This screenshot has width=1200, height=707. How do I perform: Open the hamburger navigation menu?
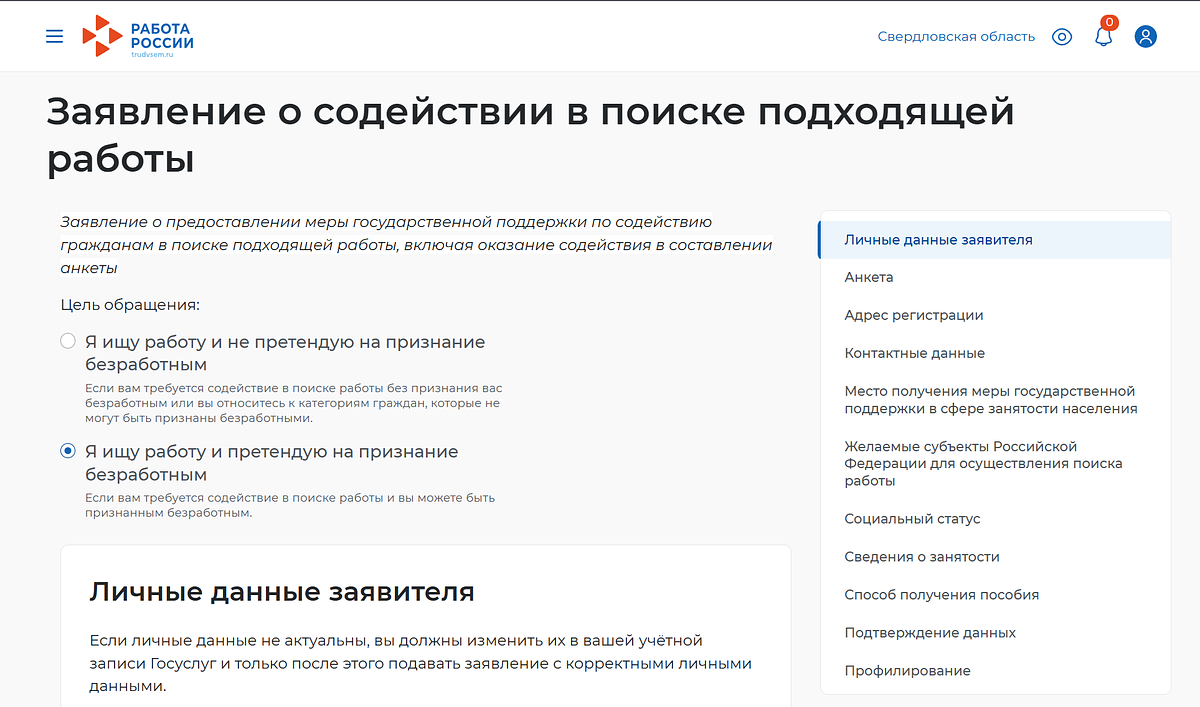(54, 36)
